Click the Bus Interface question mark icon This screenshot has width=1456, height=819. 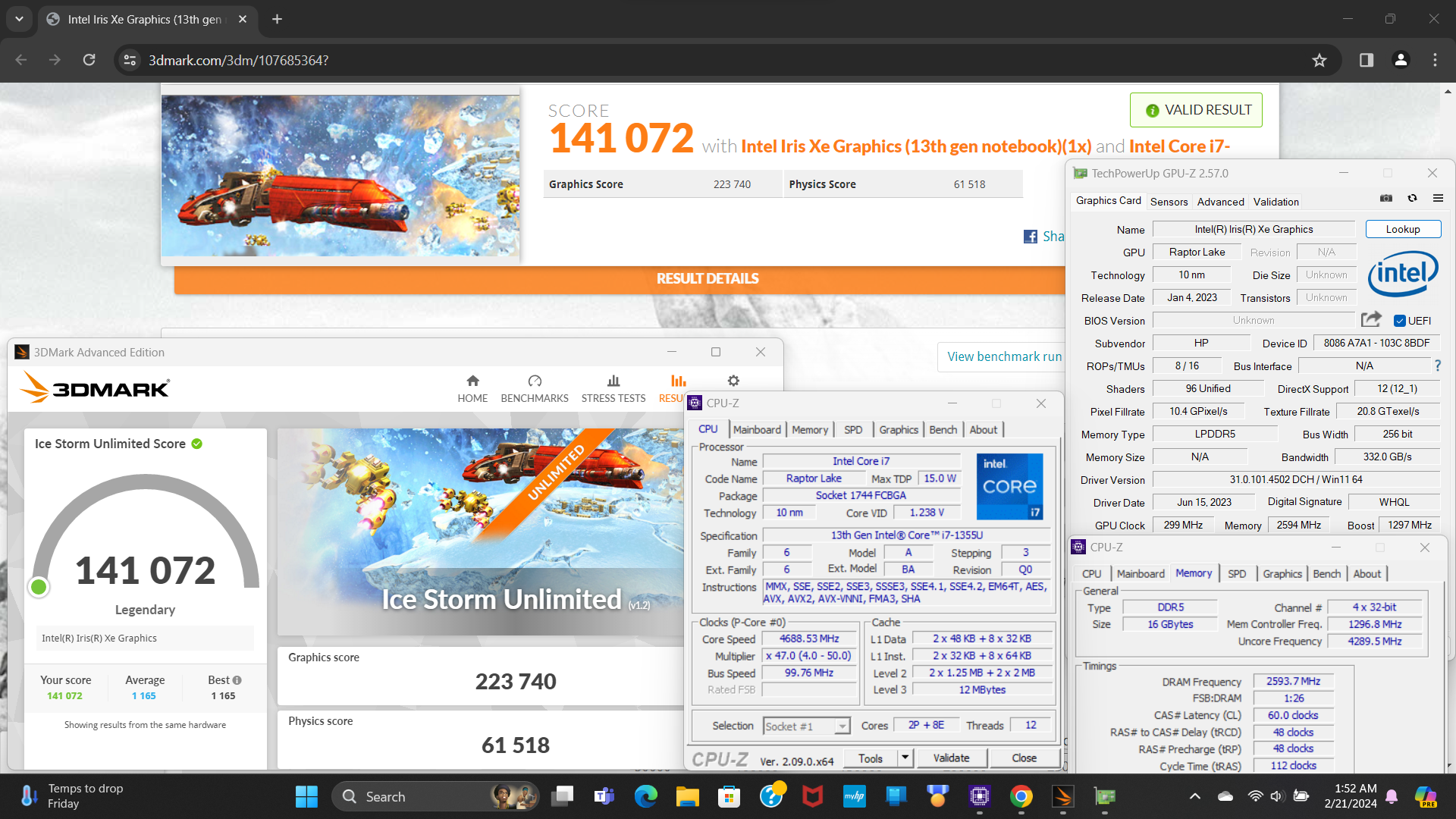coord(1437,366)
